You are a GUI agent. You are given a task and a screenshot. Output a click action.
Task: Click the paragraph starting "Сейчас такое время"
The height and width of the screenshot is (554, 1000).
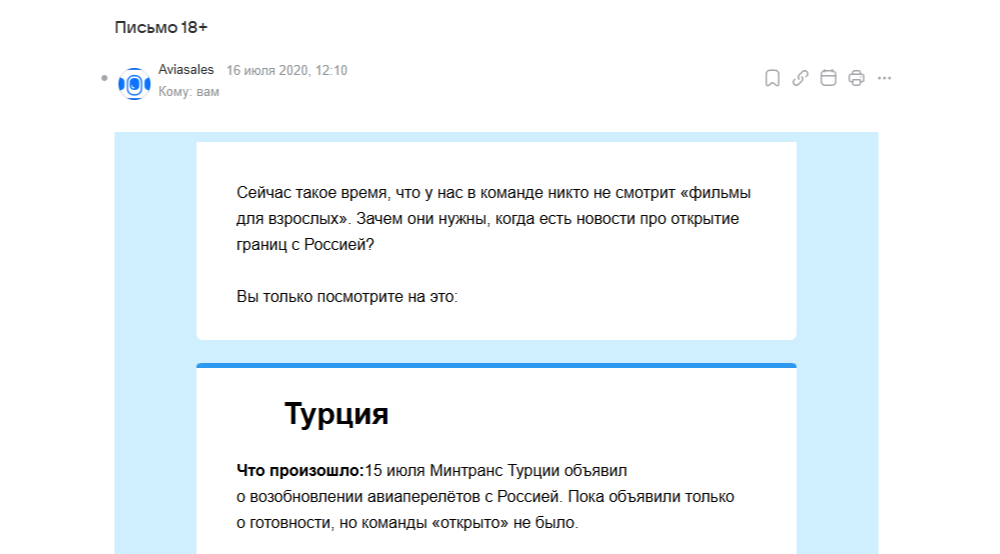click(494, 219)
